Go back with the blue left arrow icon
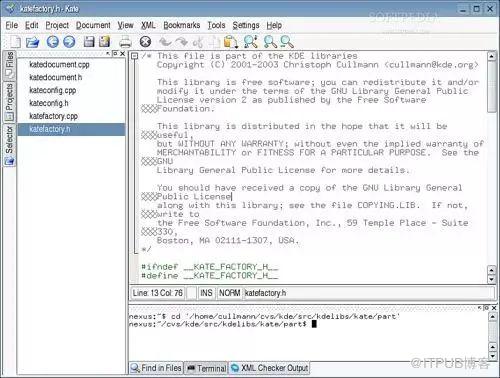The image size is (500, 378). [x=52, y=42]
